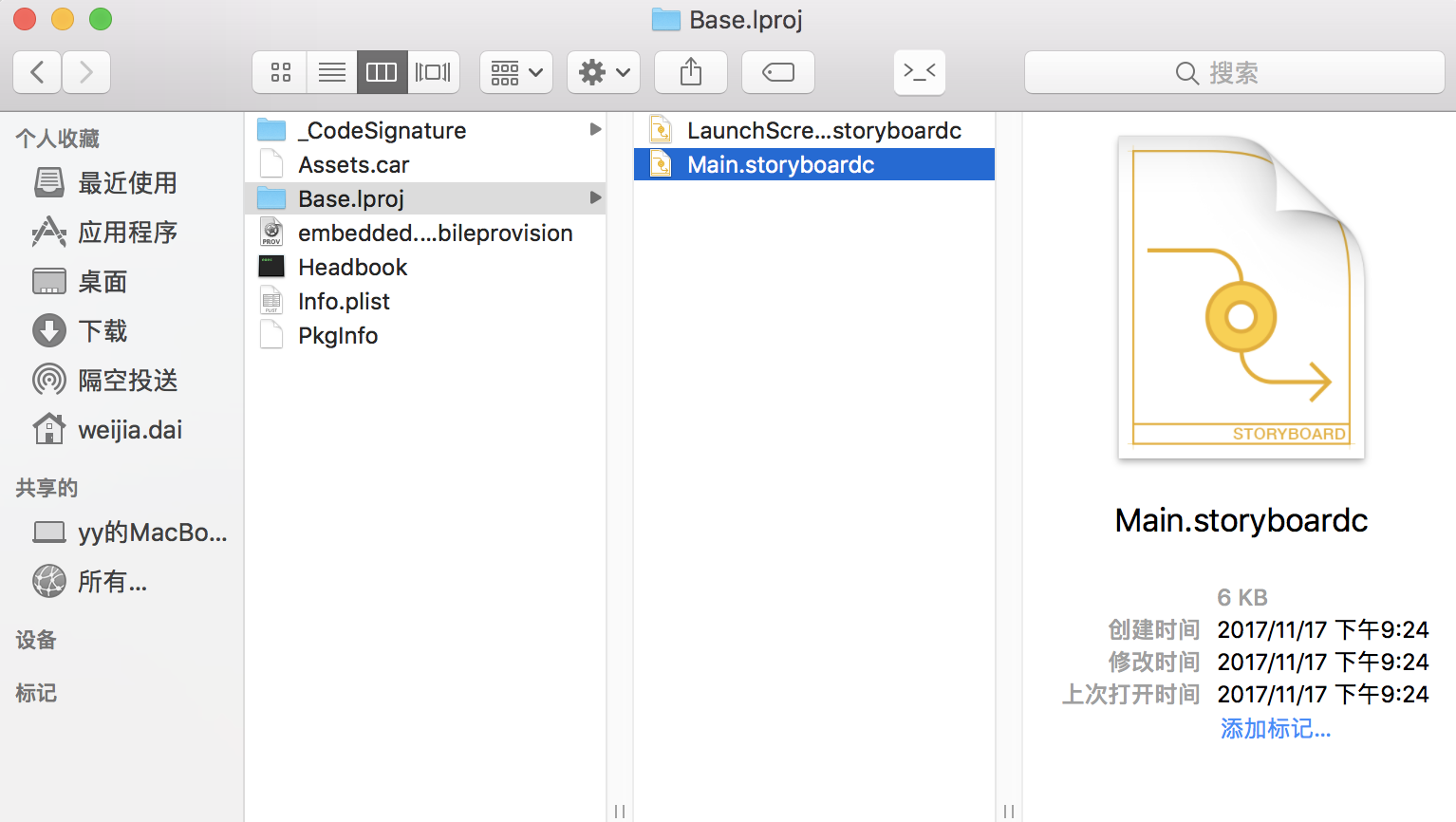Click the edit tags toolbar icon
The image size is (1456, 822).
click(778, 72)
